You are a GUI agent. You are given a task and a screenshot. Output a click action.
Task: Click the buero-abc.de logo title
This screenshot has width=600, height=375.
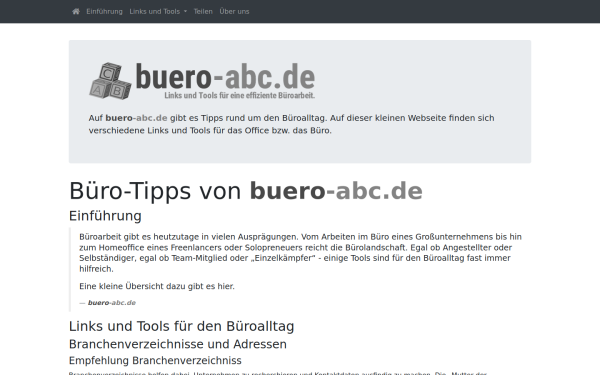(225, 77)
